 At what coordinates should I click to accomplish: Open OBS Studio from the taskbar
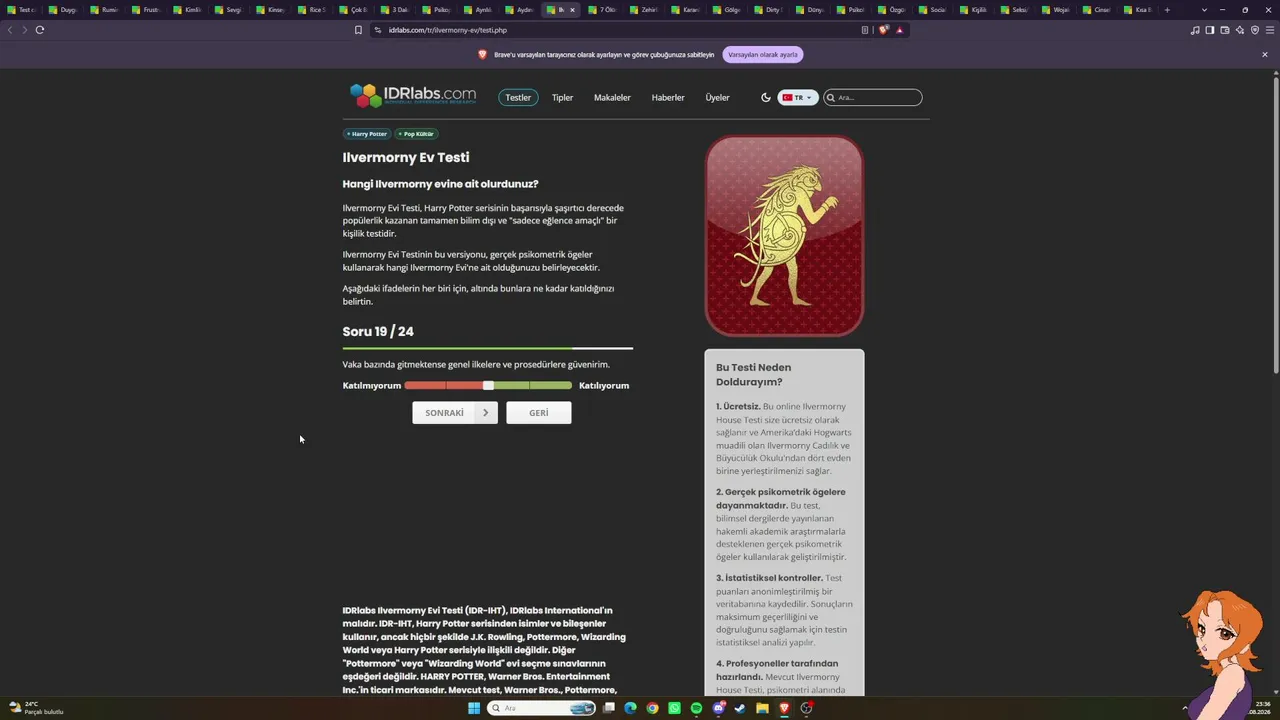point(806,708)
